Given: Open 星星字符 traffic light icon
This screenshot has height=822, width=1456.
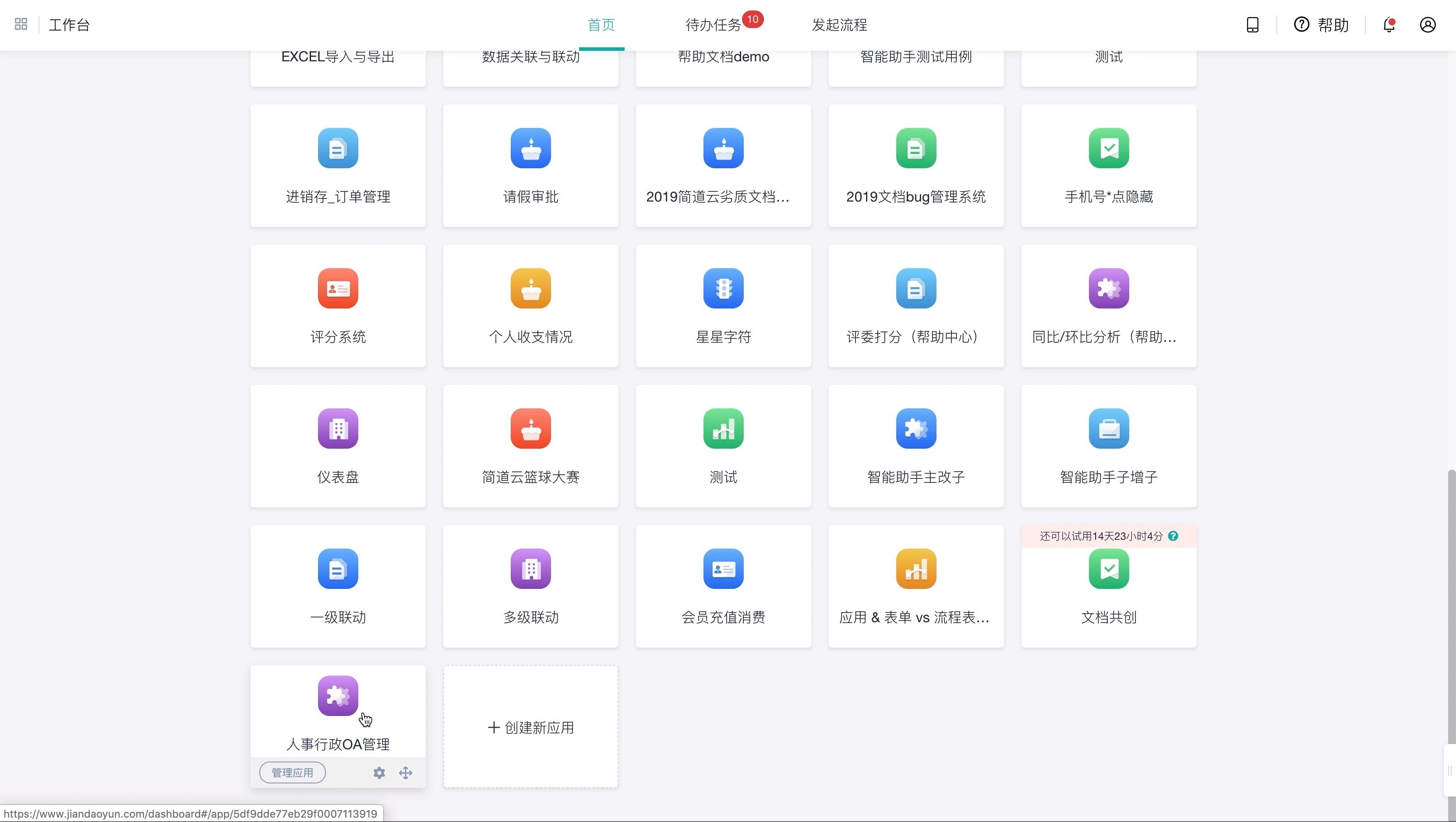Looking at the screenshot, I should point(724,288).
